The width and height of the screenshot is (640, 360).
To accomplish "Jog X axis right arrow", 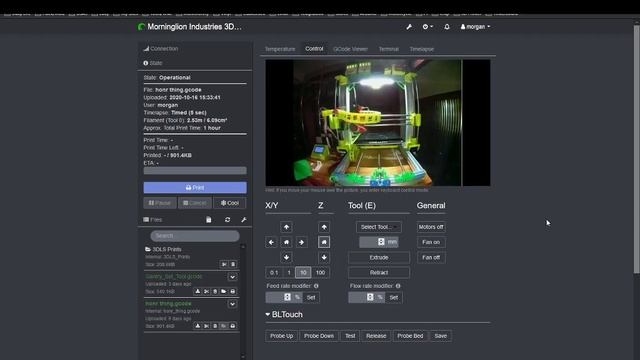I will click(x=301, y=242).
